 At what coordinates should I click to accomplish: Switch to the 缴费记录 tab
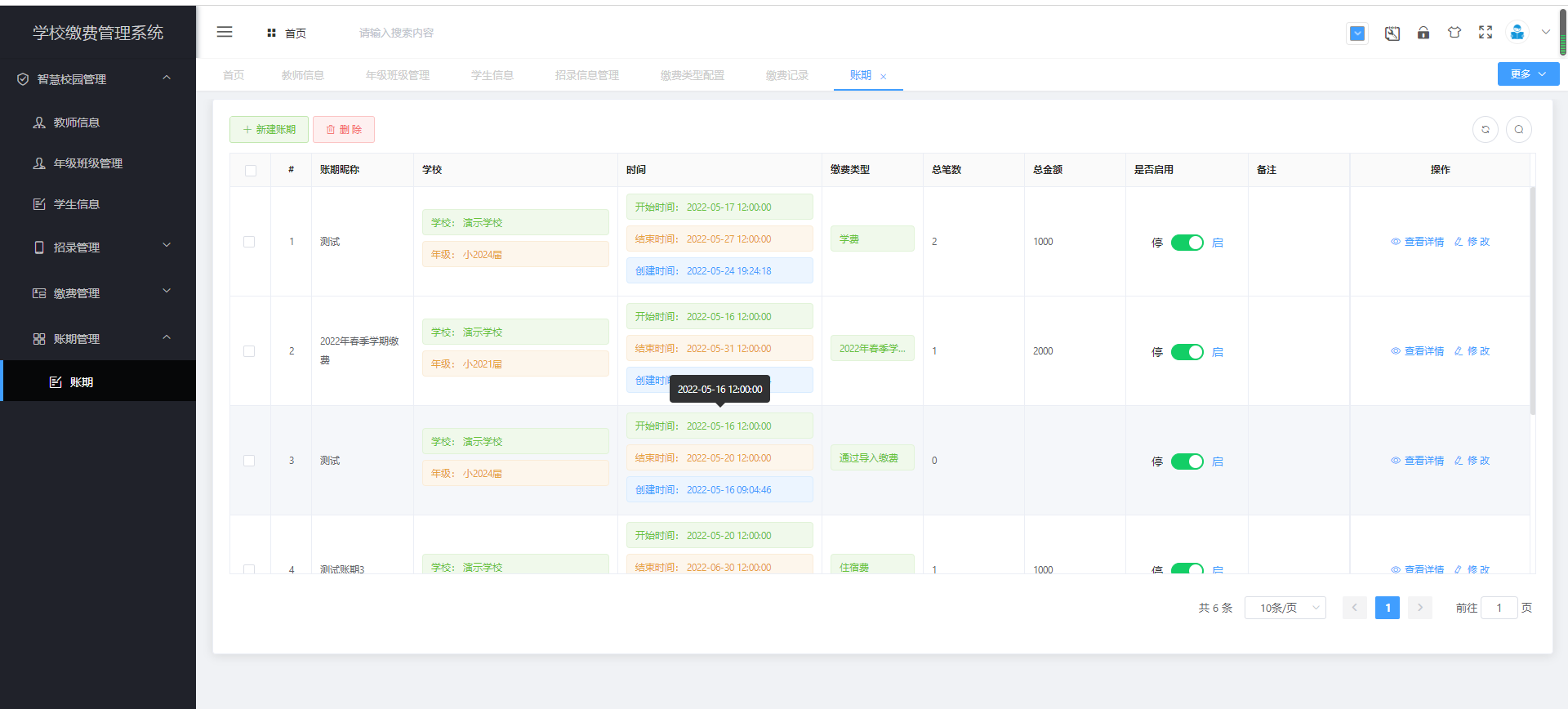pyautogui.click(x=786, y=75)
